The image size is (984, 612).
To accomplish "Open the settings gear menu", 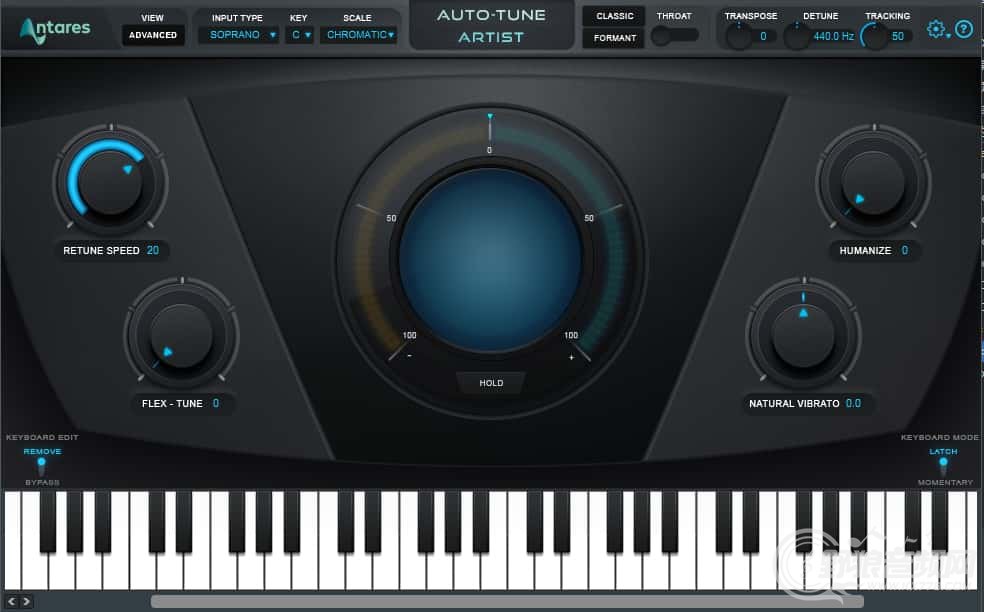I will [x=937, y=29].
